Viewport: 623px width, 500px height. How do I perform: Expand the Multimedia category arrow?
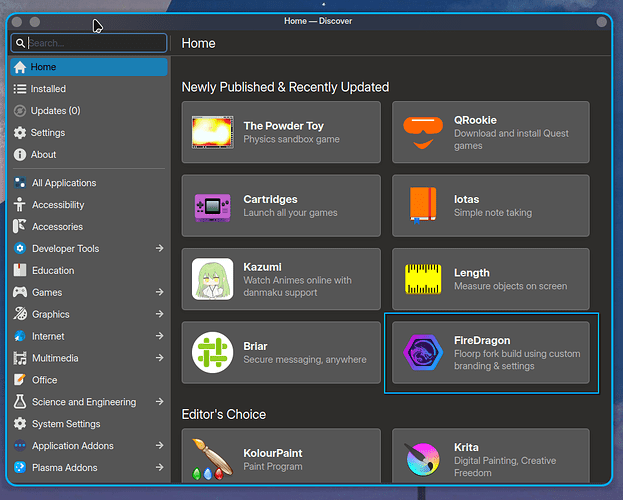[159, 358]
